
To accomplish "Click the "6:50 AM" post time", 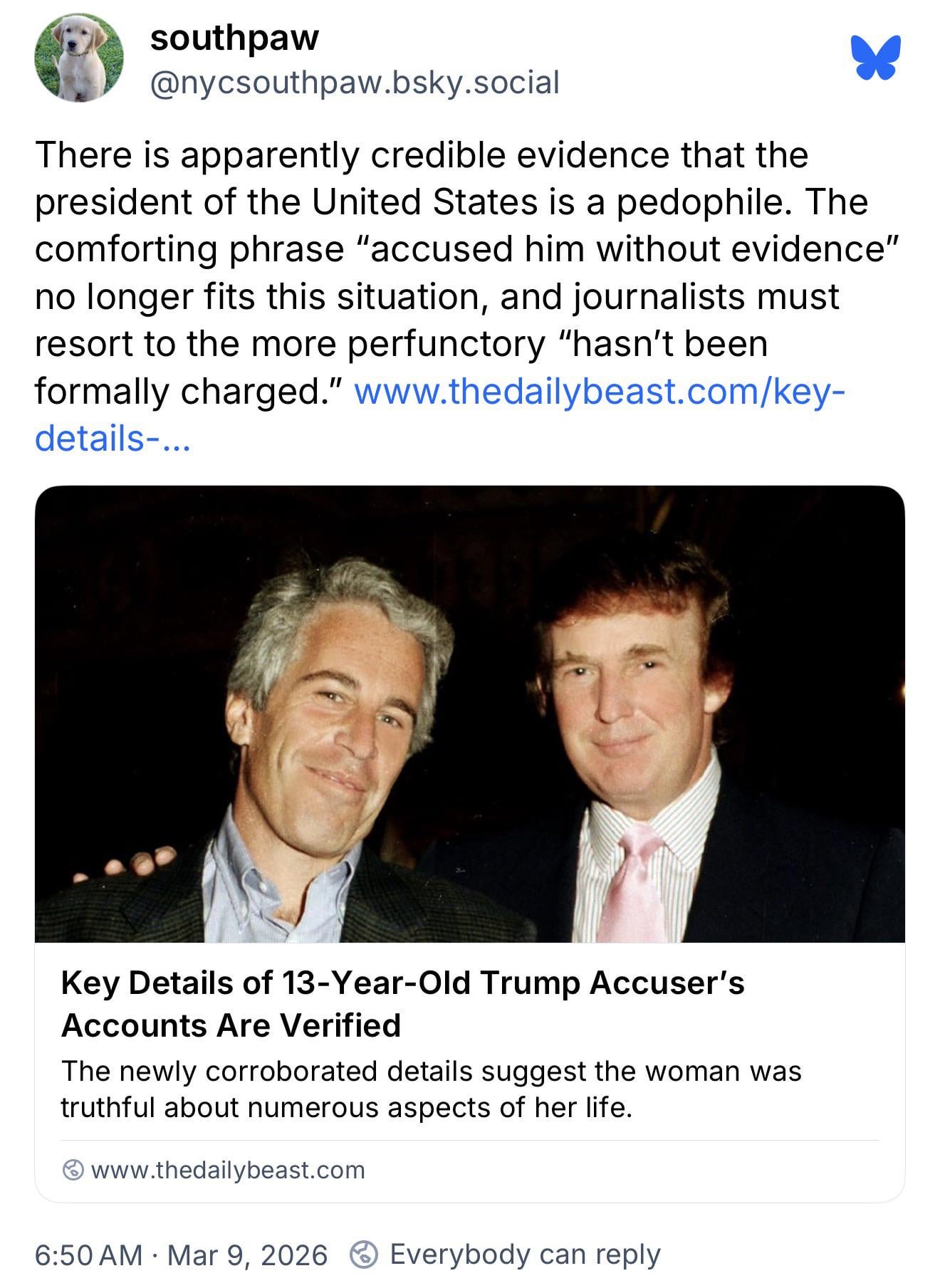I will pyautogui.click(x=88, y=1255).
